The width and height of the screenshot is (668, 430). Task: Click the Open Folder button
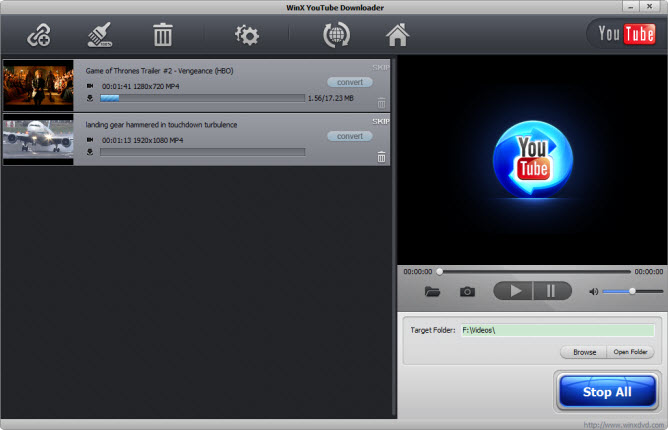(630, 352)
